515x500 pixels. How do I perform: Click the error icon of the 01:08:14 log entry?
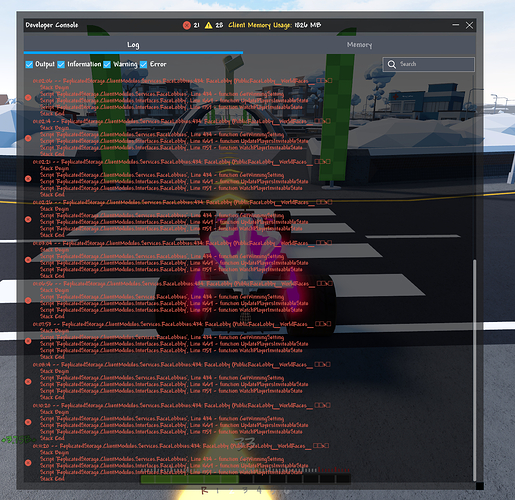tap(28, 382)
